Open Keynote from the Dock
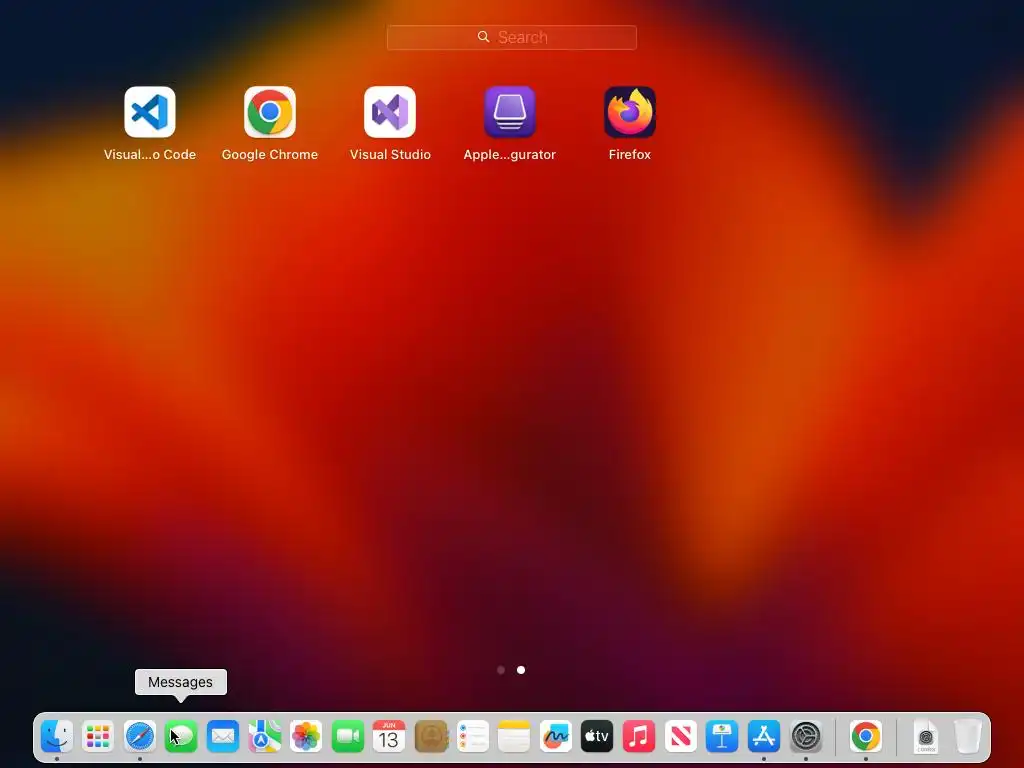 click(x=722, y=737)
